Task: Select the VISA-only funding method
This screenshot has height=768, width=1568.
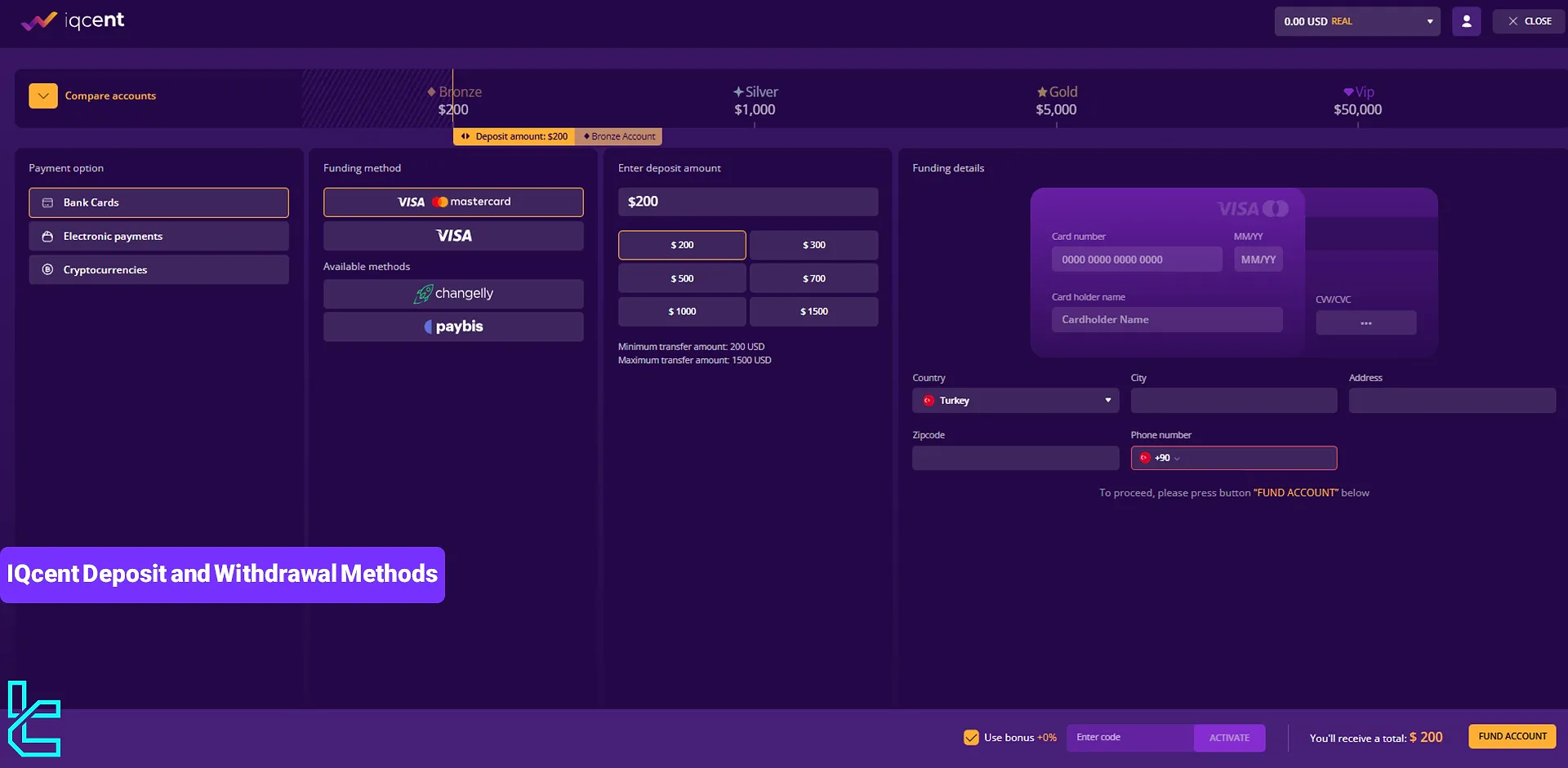Action: click(x=453, y=236)
